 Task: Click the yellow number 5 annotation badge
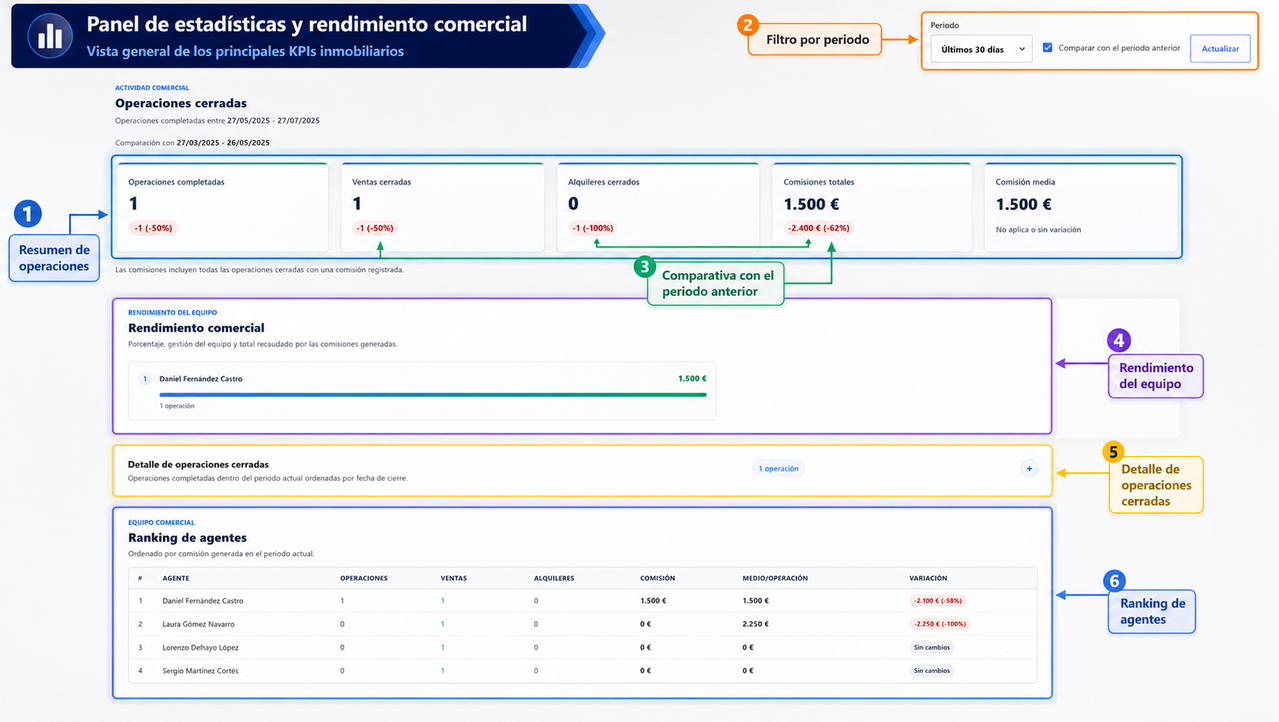(x=1113, y=452)
